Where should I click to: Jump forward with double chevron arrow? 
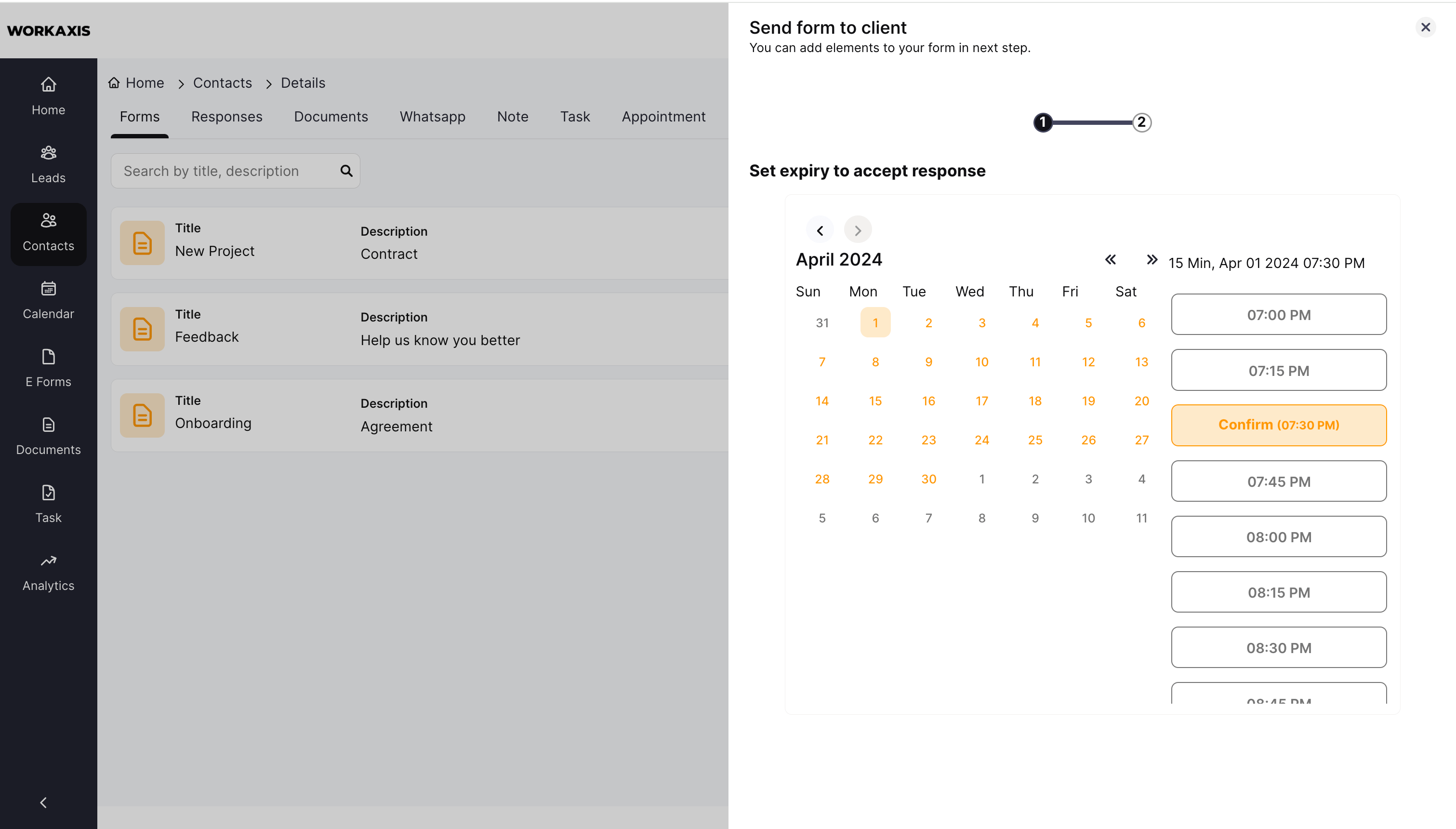pos(1152,260)
